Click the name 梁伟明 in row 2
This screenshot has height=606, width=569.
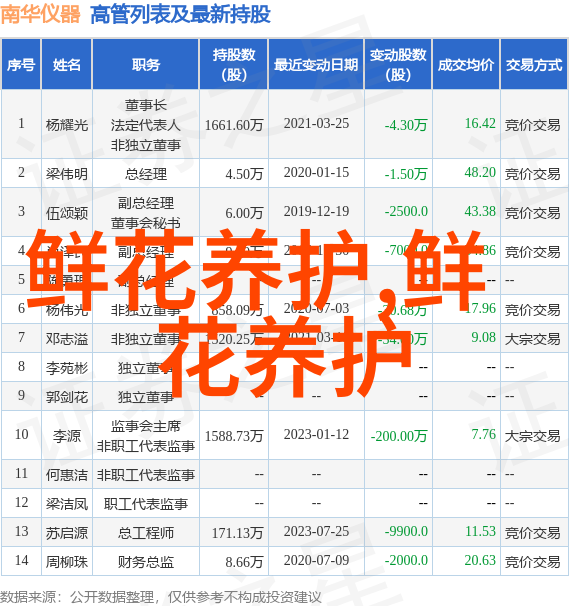pyautogui.click(x=67, y=174)
